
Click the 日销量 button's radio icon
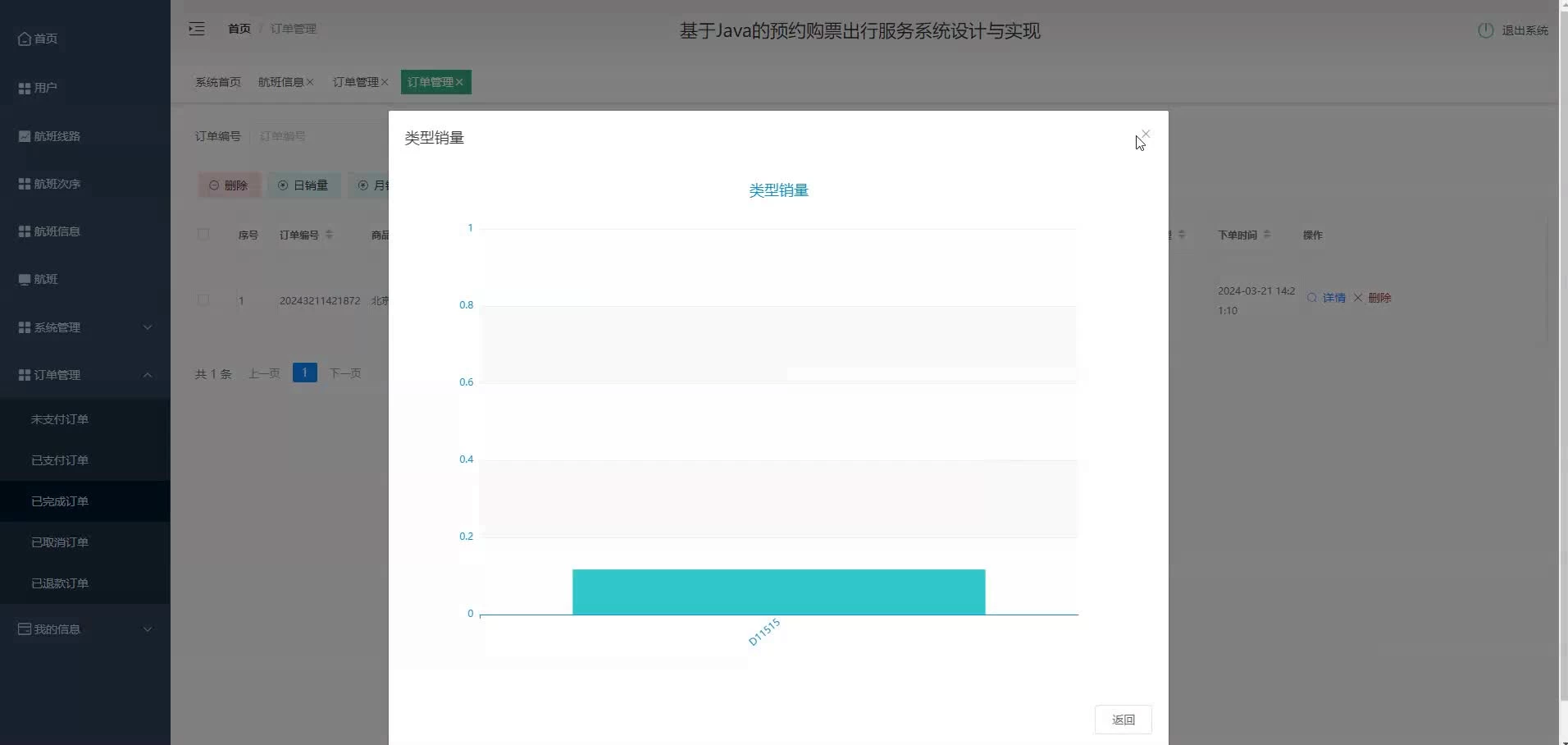(x=283, y=185)
